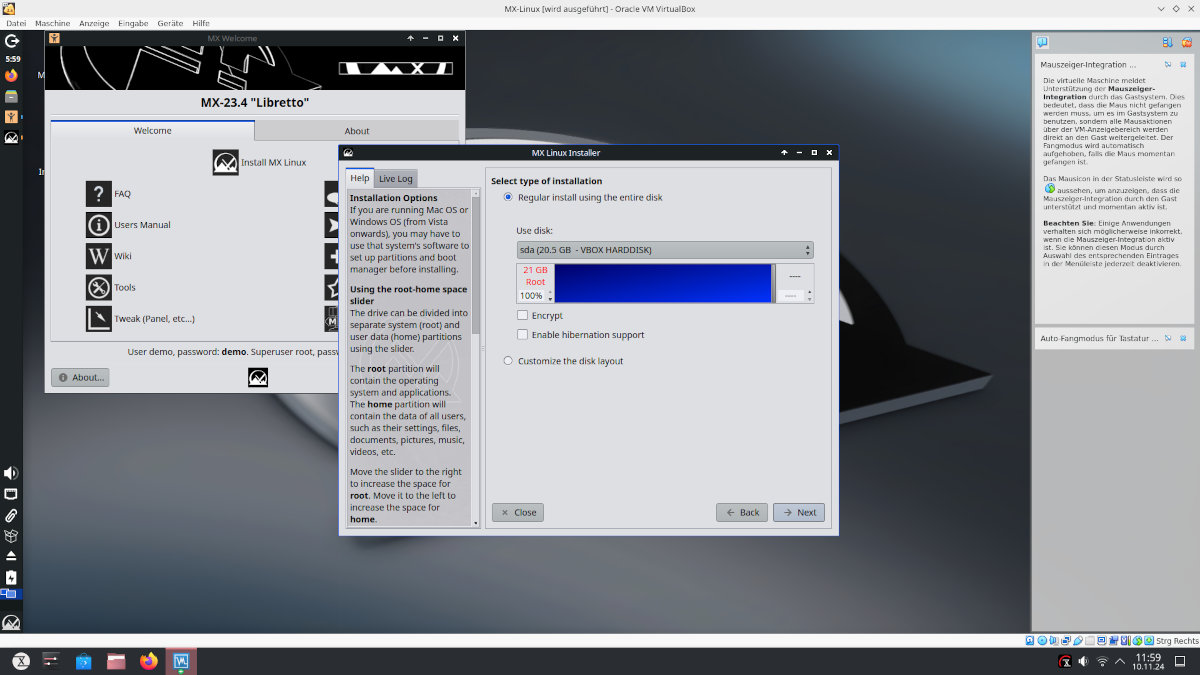Image resolution: width=1200 pixels, height=675 pixels.
Task: Click the host Wi-Fi tray icon
Action: (1102, 662)
